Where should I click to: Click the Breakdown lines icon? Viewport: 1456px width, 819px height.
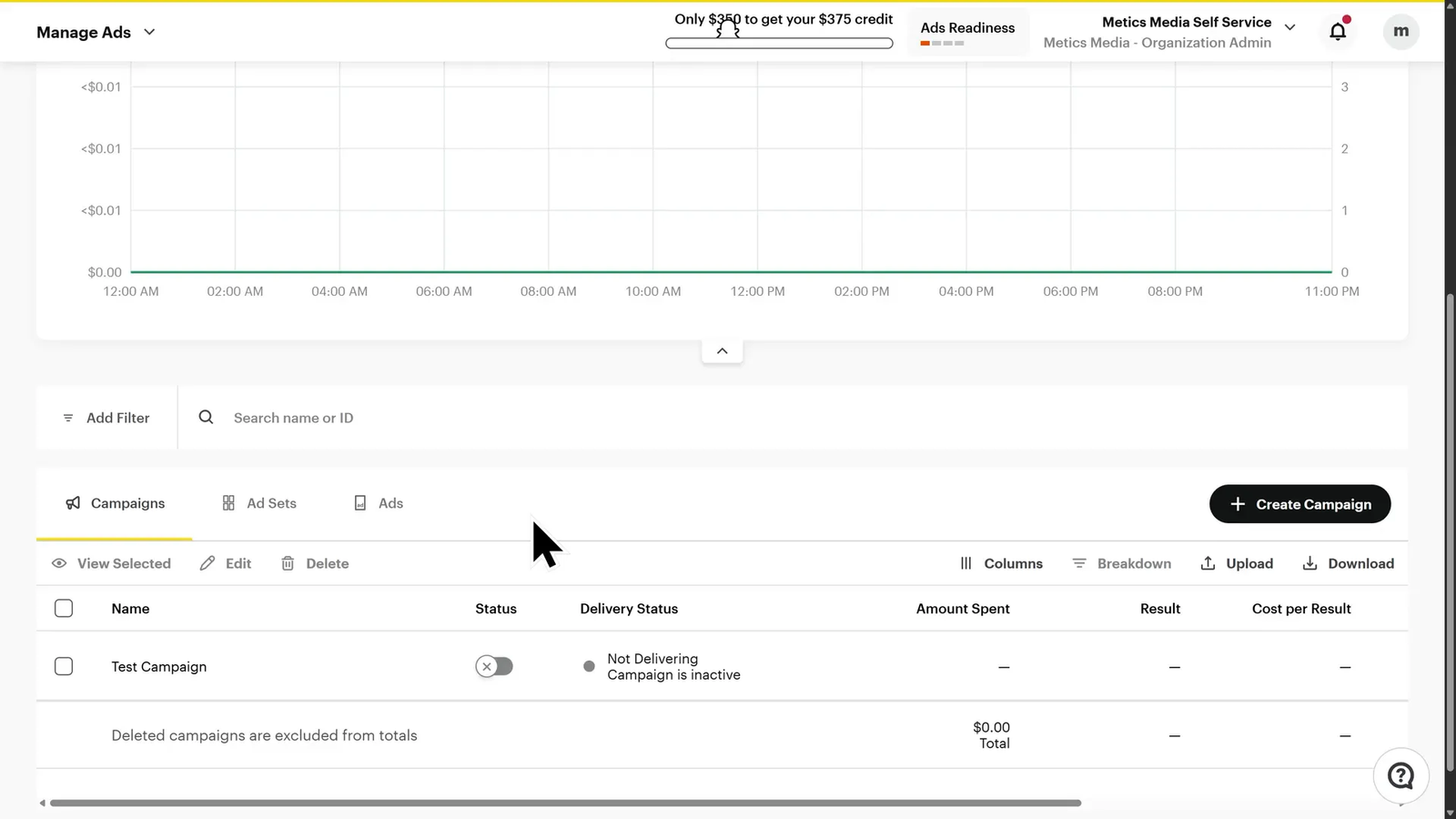tap(1079, 563)
